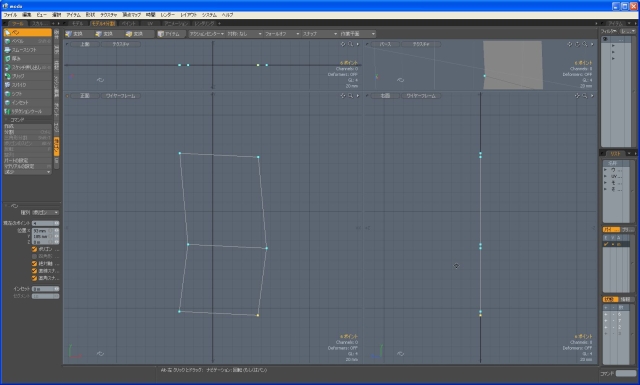Screen dimensions: 640x385
Task: Adjust the インセット value slider field
Action: coord(45,289)
